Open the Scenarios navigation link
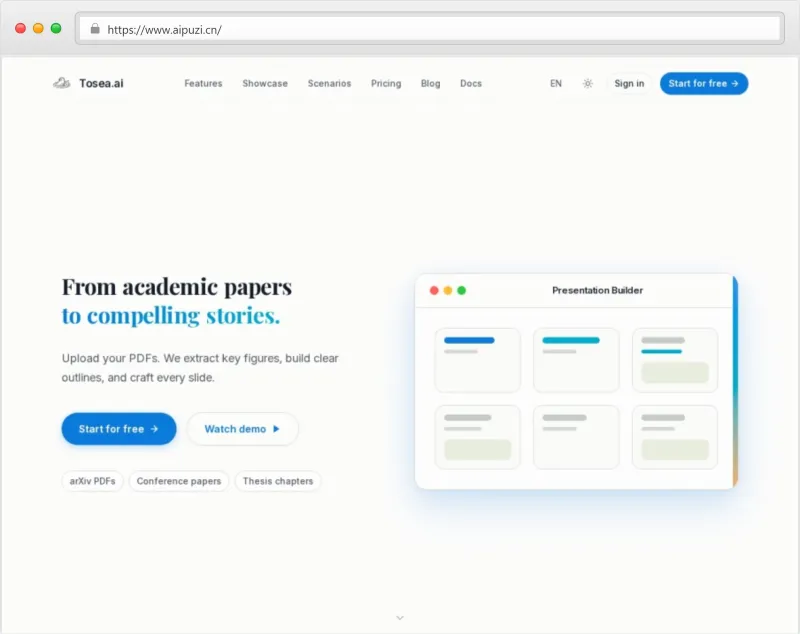The image size is (800, 634). [329, 84]
